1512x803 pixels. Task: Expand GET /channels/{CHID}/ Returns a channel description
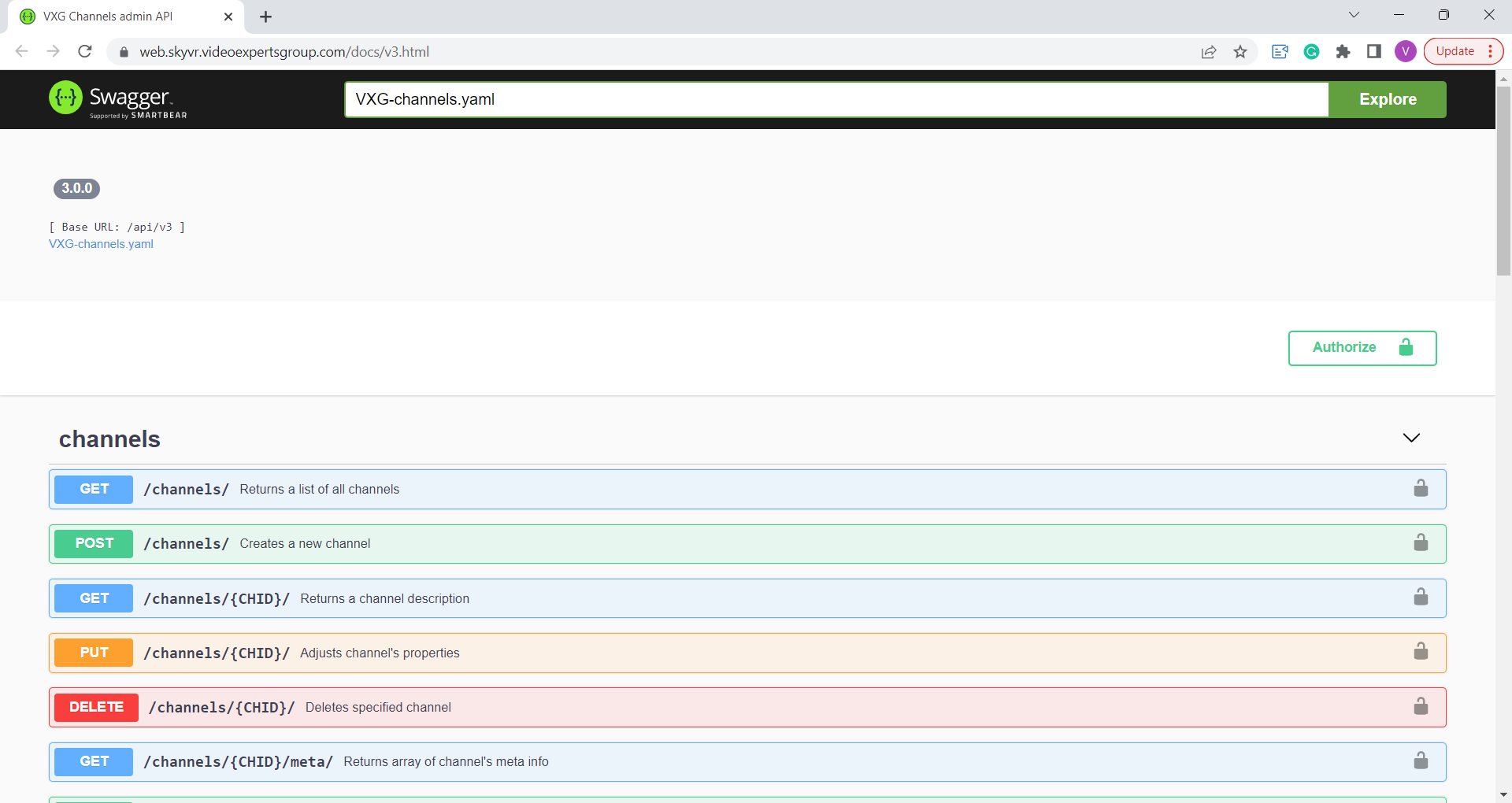point(384,598)
